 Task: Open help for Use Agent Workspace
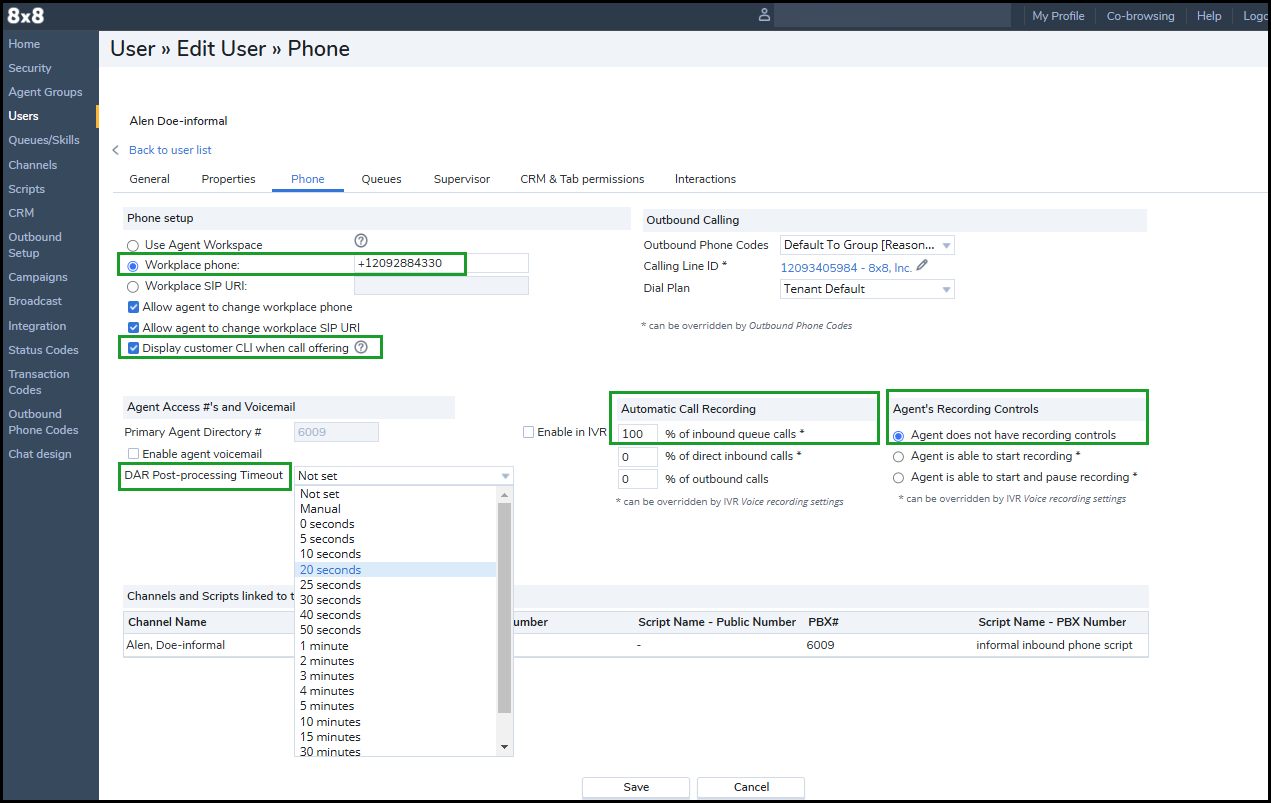(361, 240)
